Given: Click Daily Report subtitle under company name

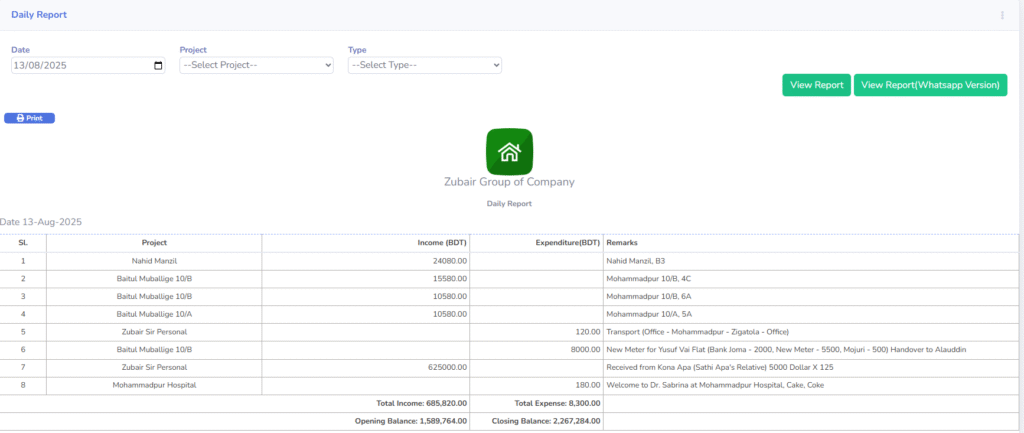Looking at the screenshot, I should [x=509, y=204].
